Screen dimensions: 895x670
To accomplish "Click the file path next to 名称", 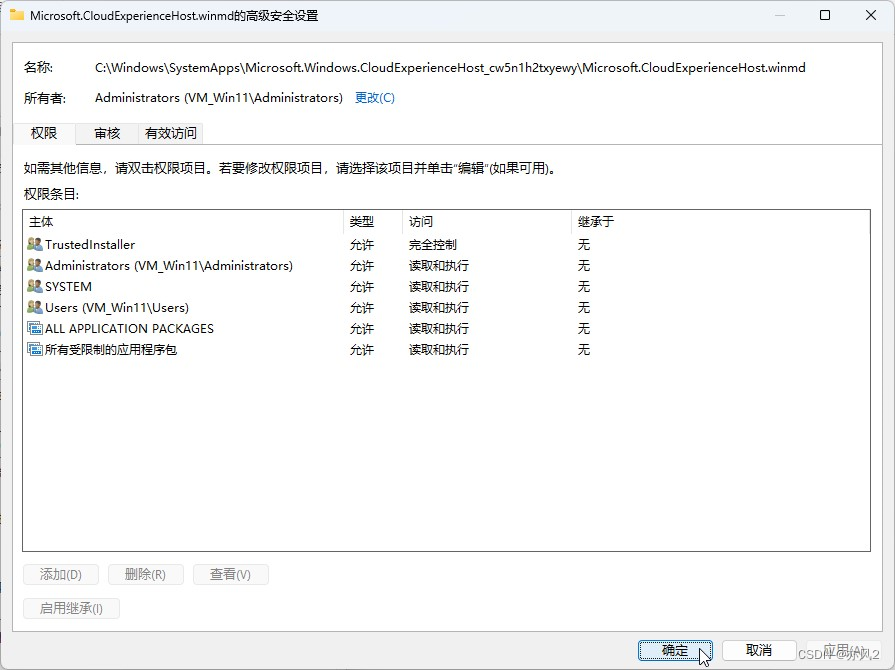I will (450, 68).
